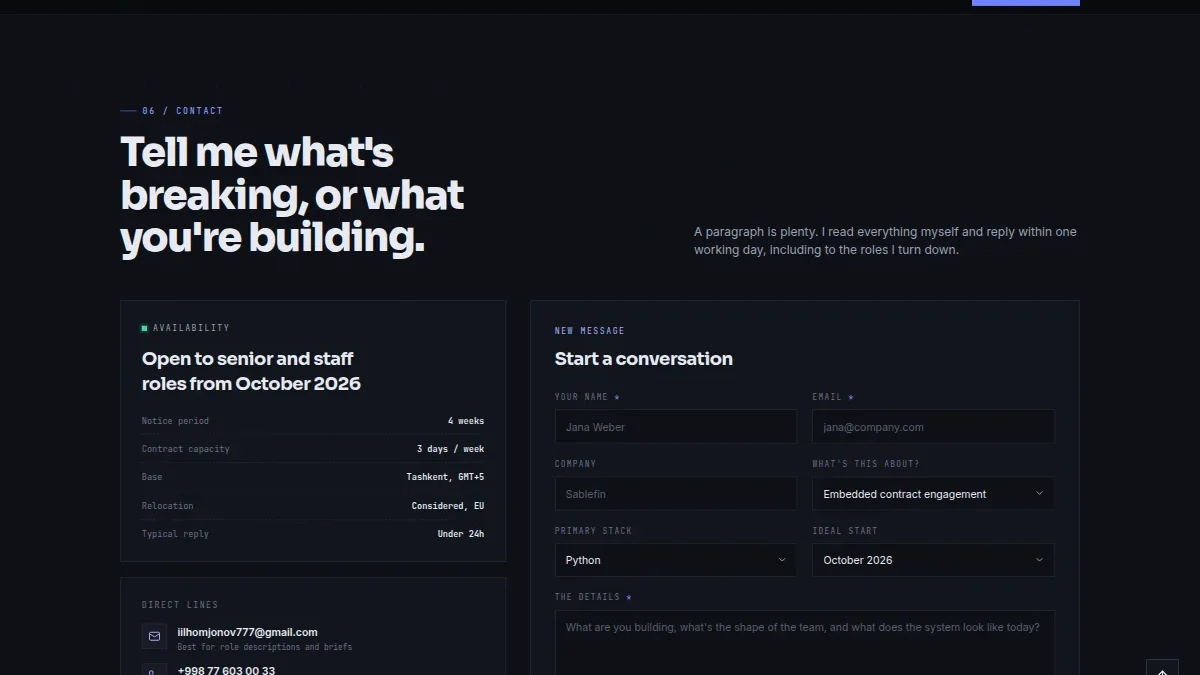Click the Start a conversation heading
The height and width of the screenshot is (675, 1200).
(x=644, y=358)
